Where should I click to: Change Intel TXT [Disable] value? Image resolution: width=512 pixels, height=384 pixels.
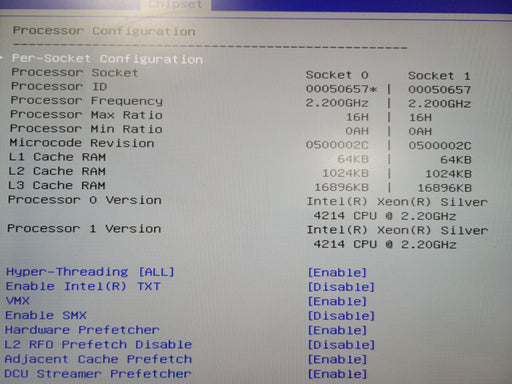[x=341, y=287]
